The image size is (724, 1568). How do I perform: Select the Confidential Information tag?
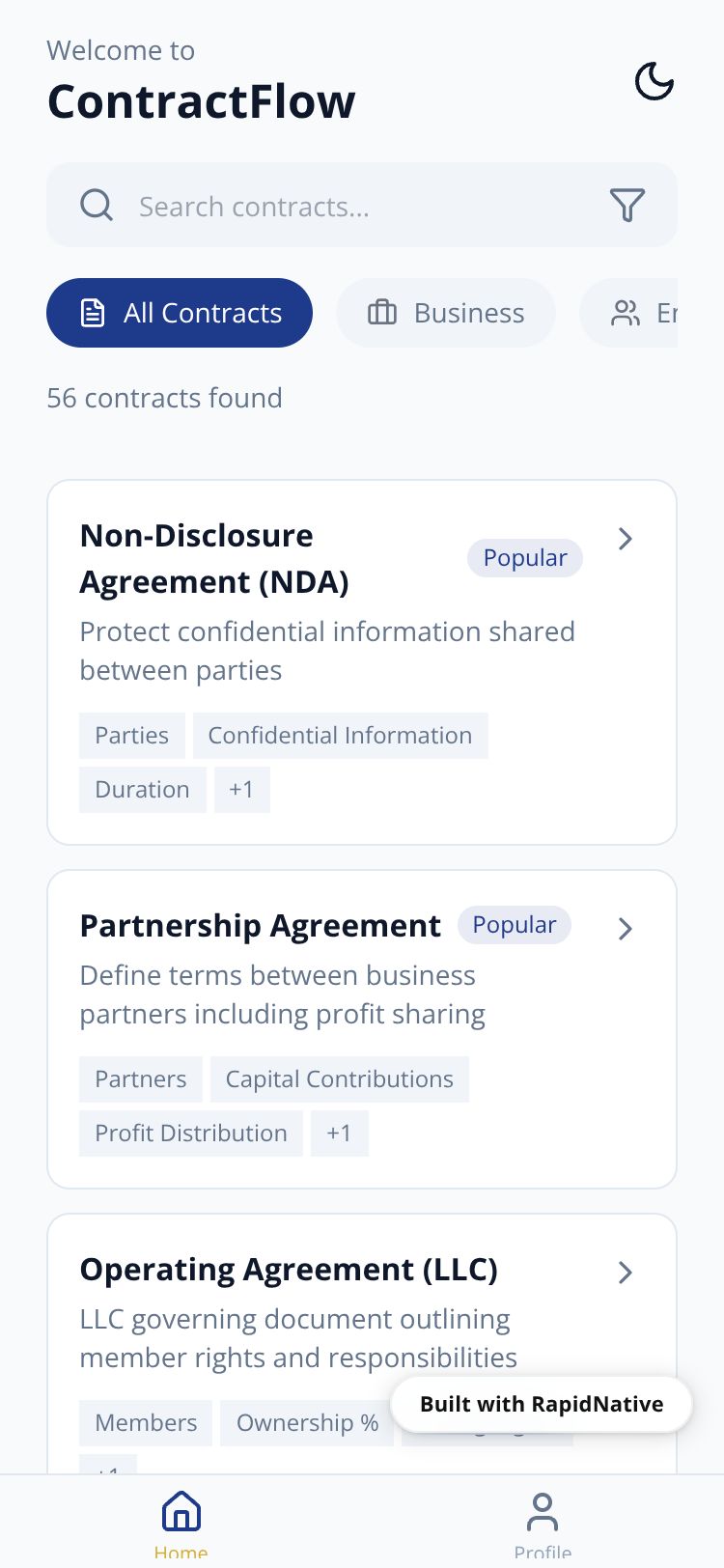click(340, 736)
